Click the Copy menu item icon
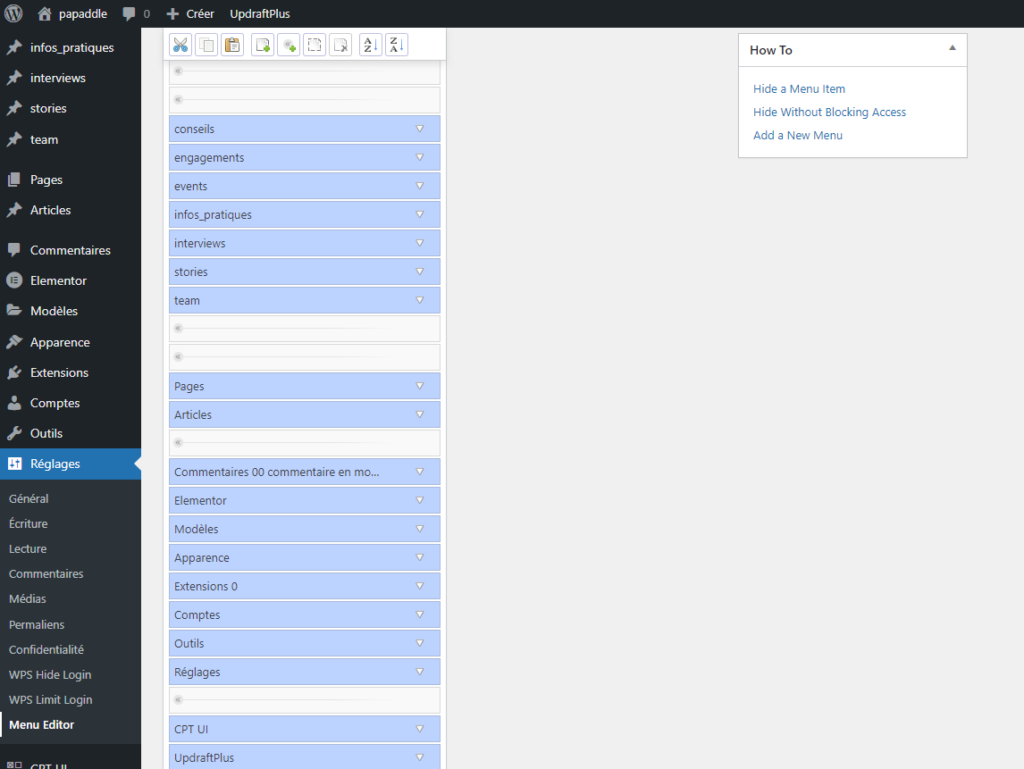 pyautogui.click(x=206, y=45)
